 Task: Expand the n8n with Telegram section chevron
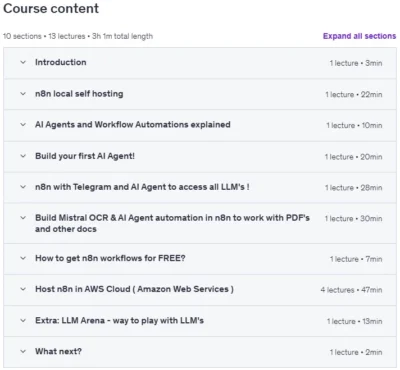(23, 187)
